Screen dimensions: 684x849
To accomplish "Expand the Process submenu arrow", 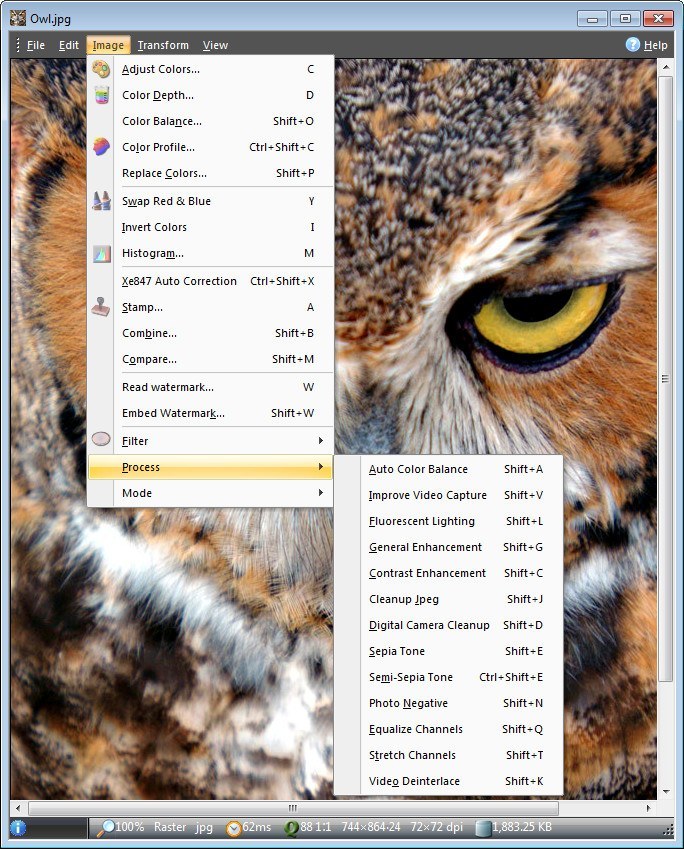I will tap(321, 467).
